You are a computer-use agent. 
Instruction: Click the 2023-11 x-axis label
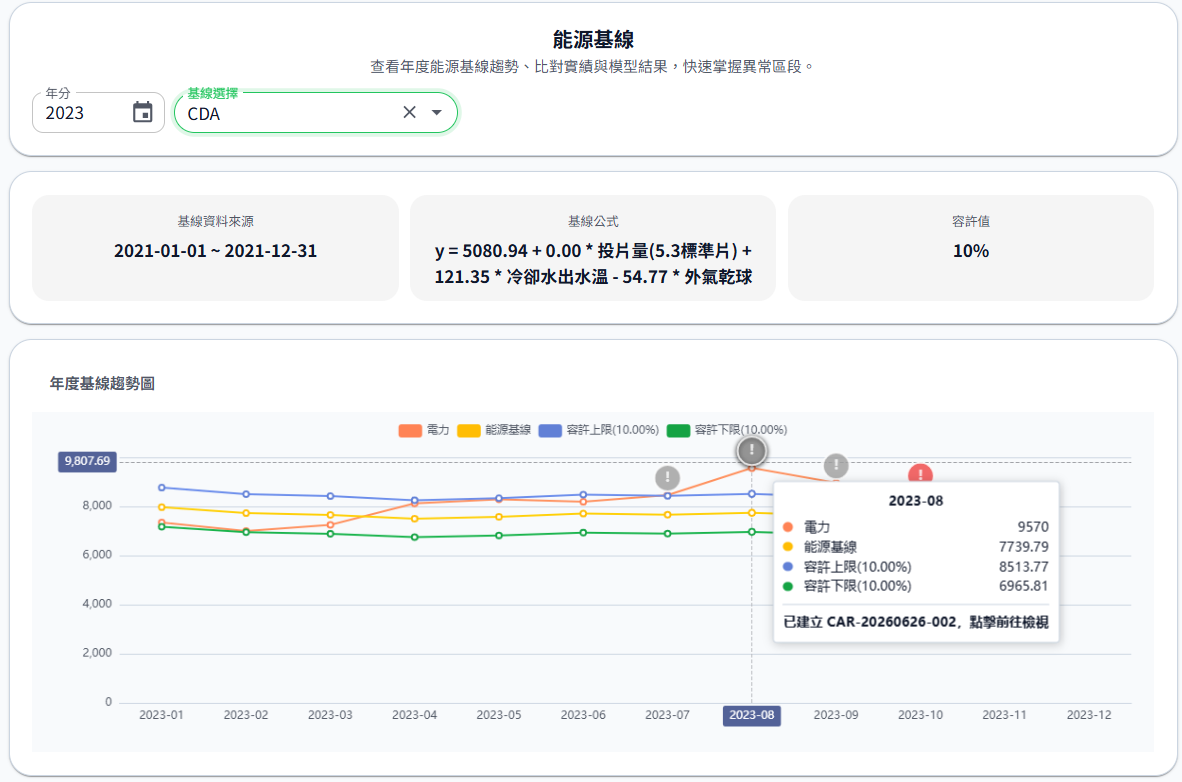[x=1005, y=715]
